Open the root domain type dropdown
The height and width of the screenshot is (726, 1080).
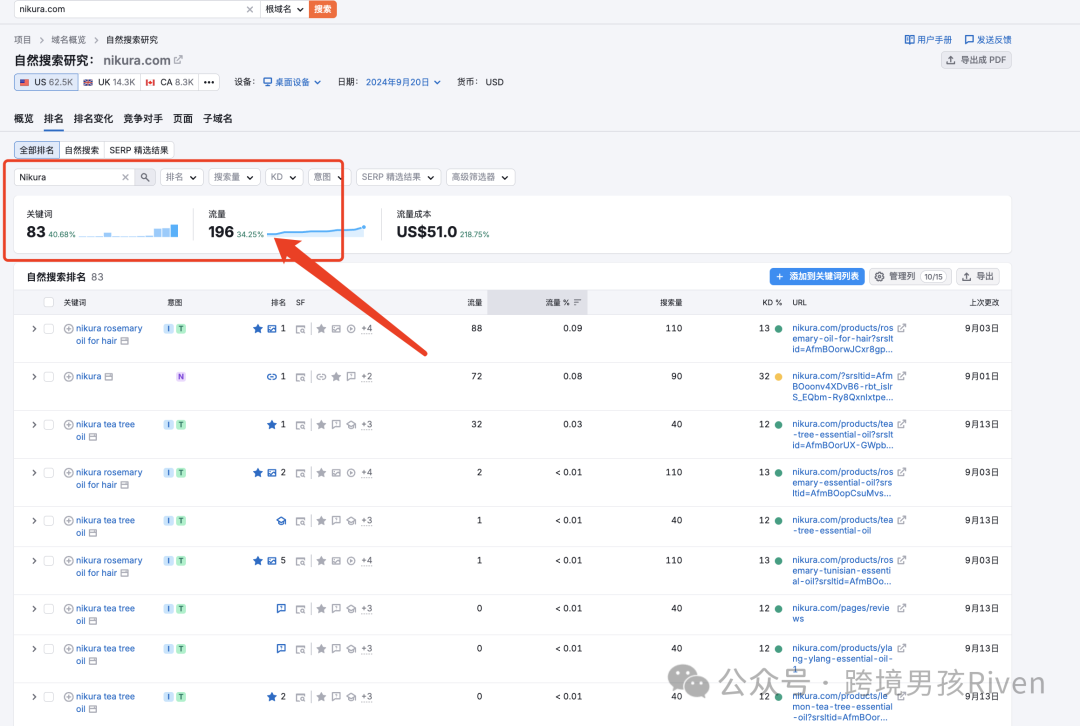(x=284, y=9)
